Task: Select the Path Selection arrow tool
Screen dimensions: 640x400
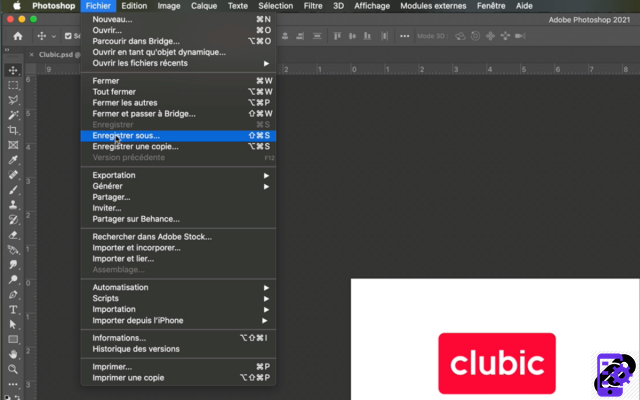Action: pos(13,324)
